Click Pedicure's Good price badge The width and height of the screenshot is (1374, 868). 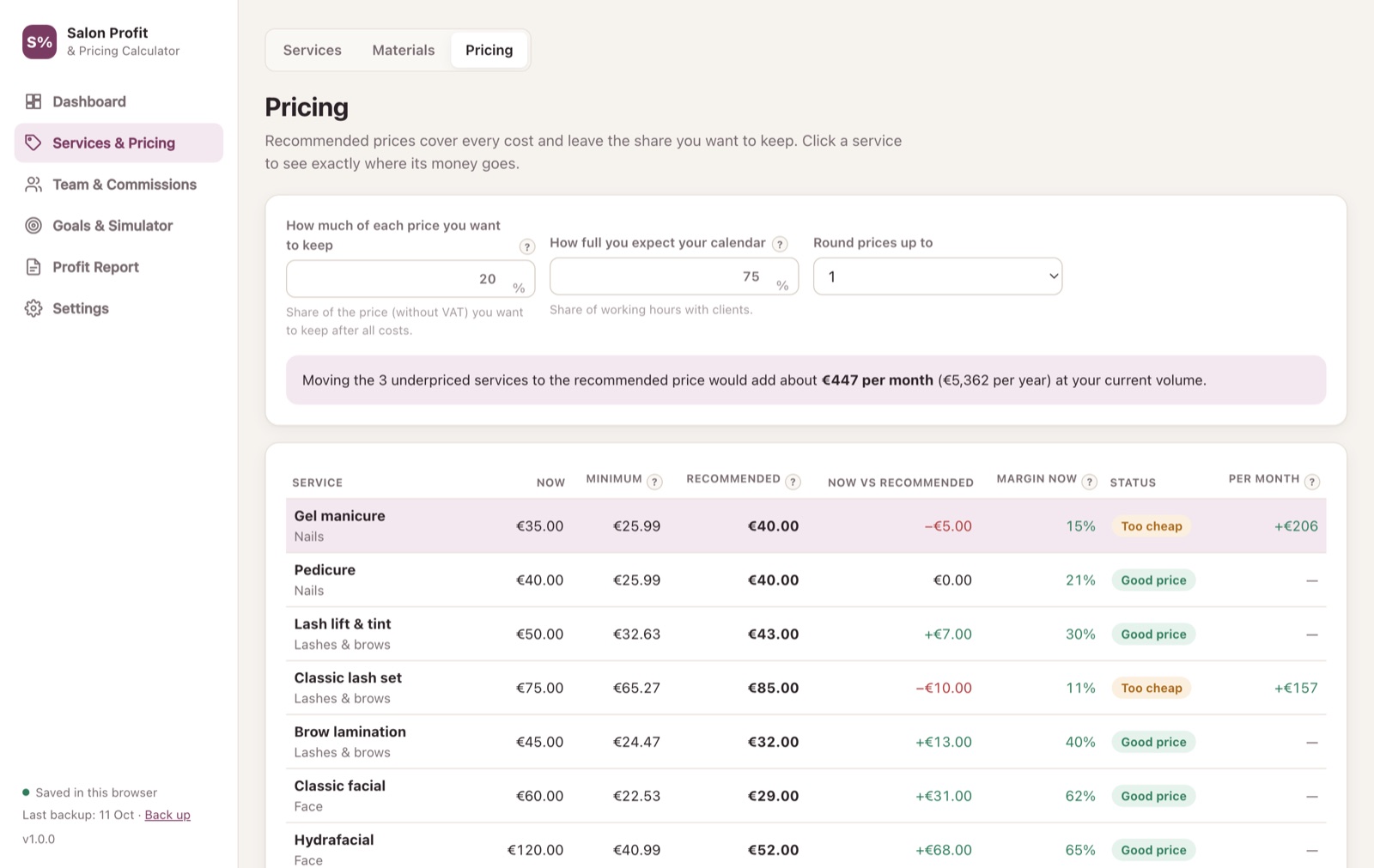[1153, 580]
